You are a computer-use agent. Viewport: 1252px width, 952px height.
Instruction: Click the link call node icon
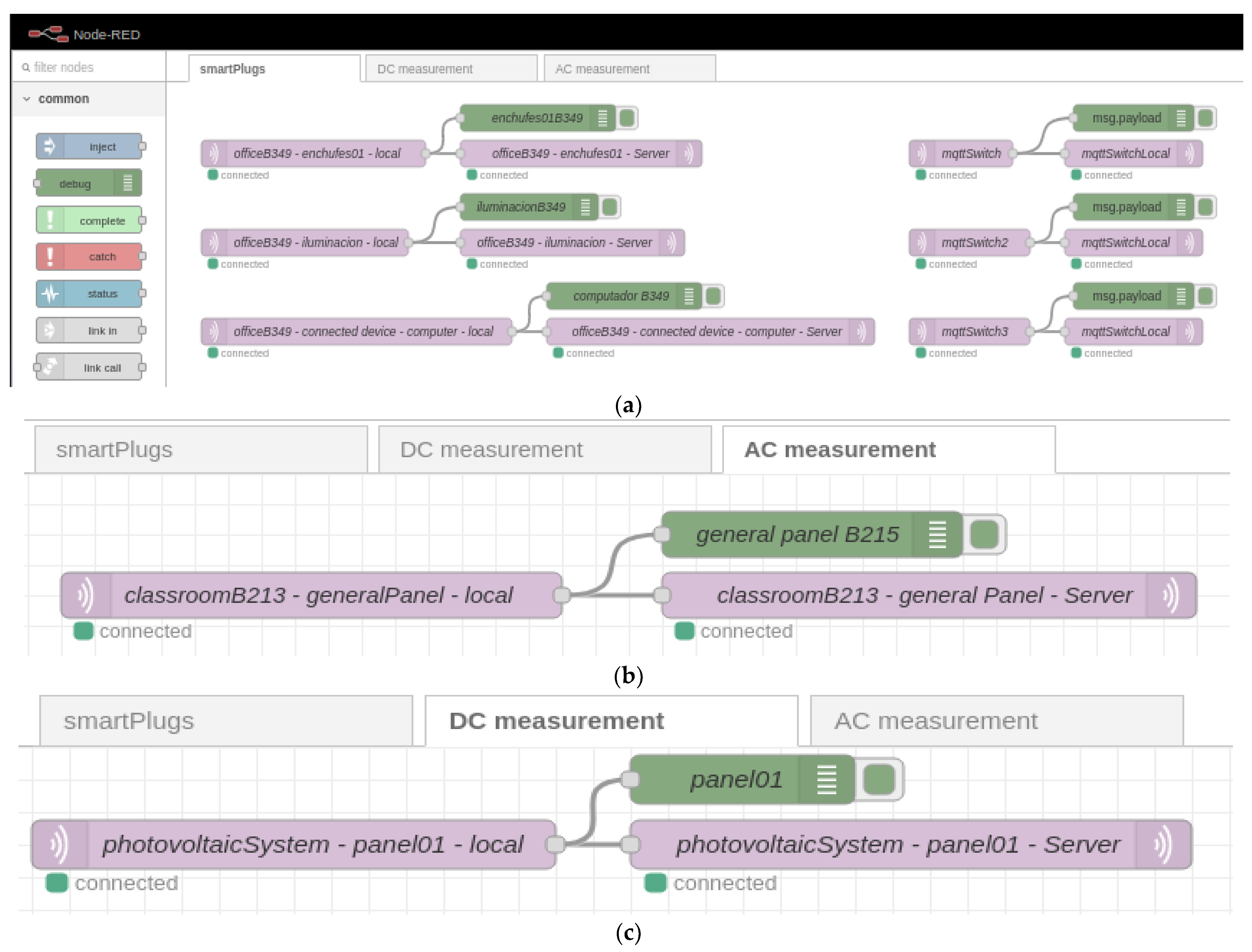tap(50, 367)
